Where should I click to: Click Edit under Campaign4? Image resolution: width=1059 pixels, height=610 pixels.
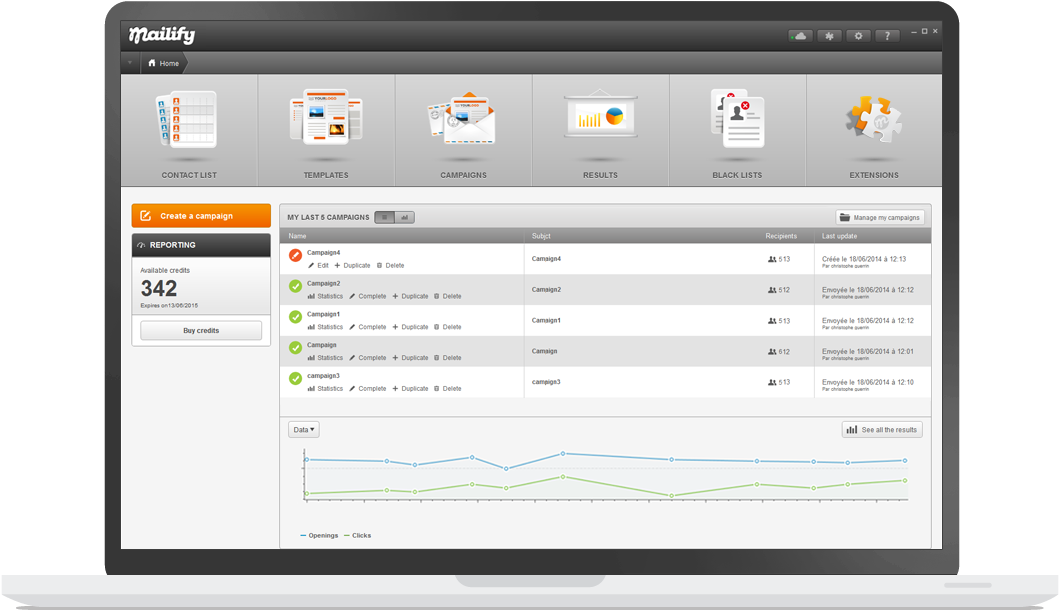point(318,266)
